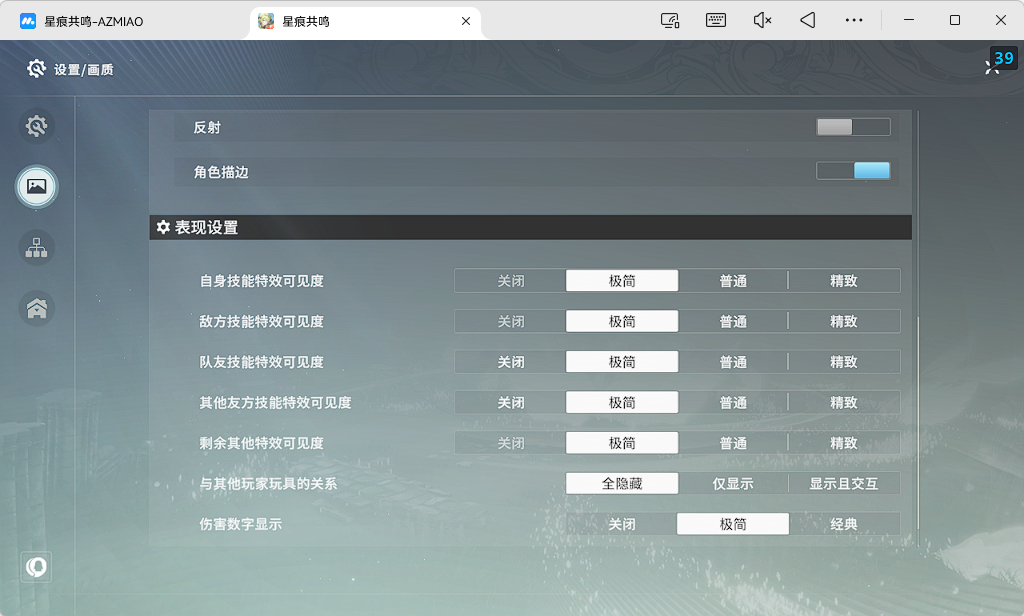Open general settings gear in sidebar
This screenshot has width=1024, height=616.
click(37, 126)
